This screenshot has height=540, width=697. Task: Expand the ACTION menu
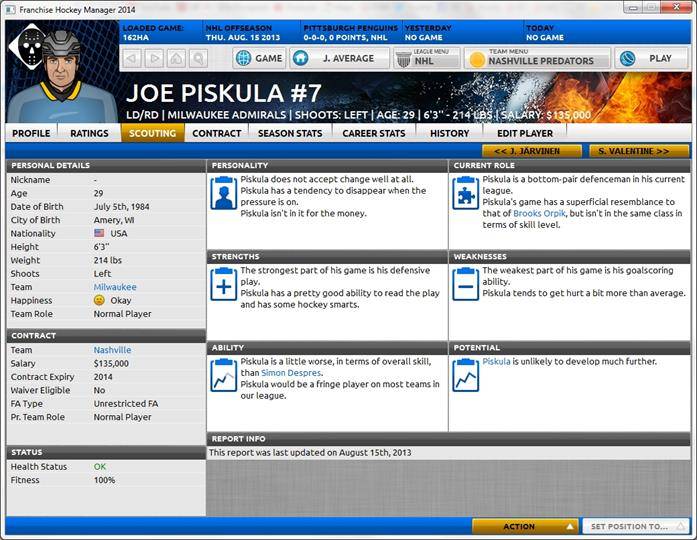(x=525, y=527)
